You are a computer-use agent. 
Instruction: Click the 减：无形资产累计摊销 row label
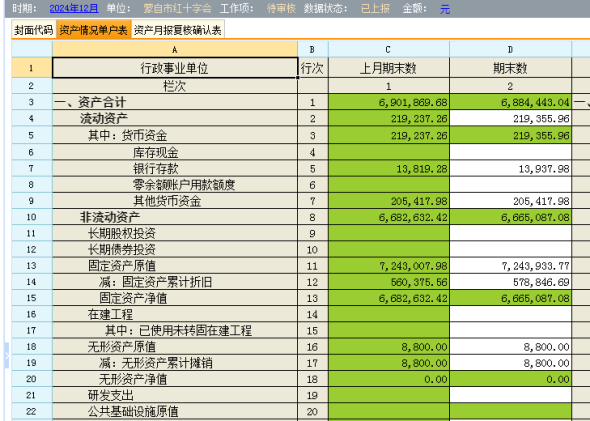(x=155, y=363)
